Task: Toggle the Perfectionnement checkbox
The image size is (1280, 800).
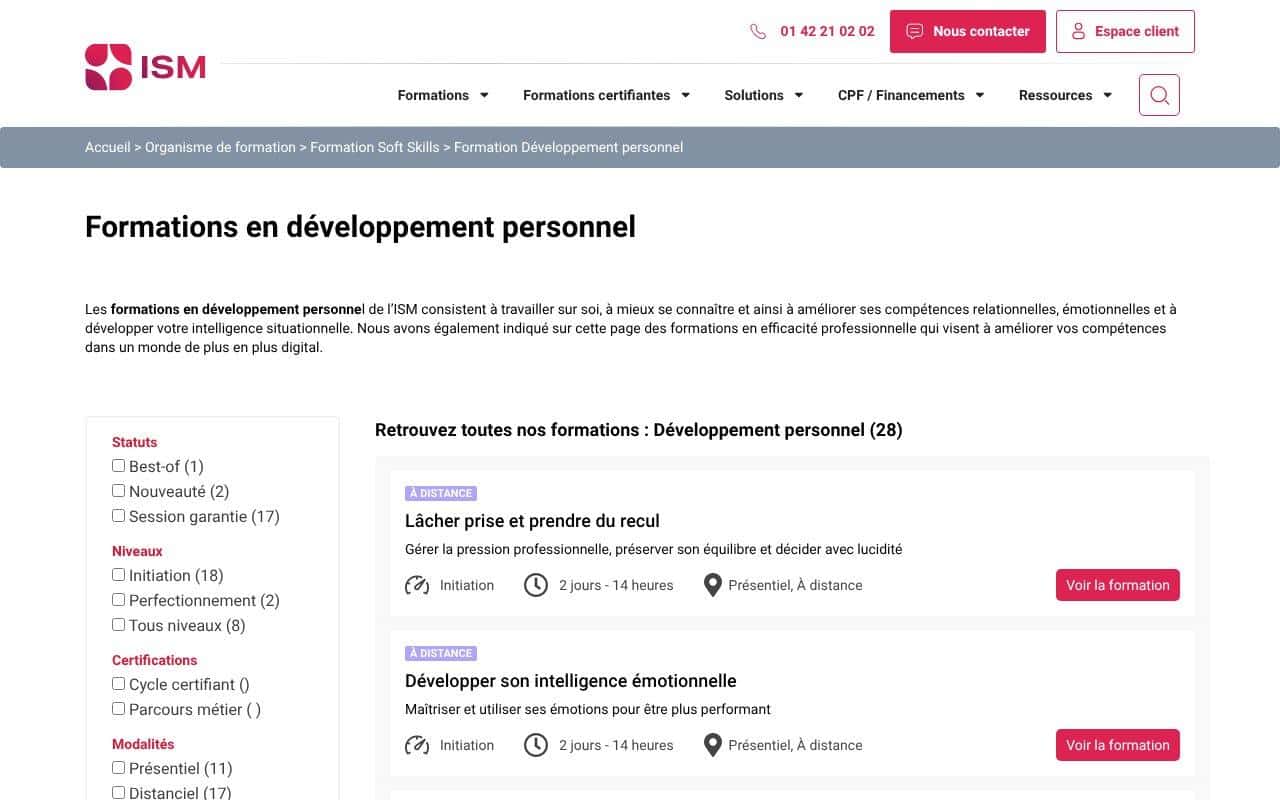Action: [119, 600]
